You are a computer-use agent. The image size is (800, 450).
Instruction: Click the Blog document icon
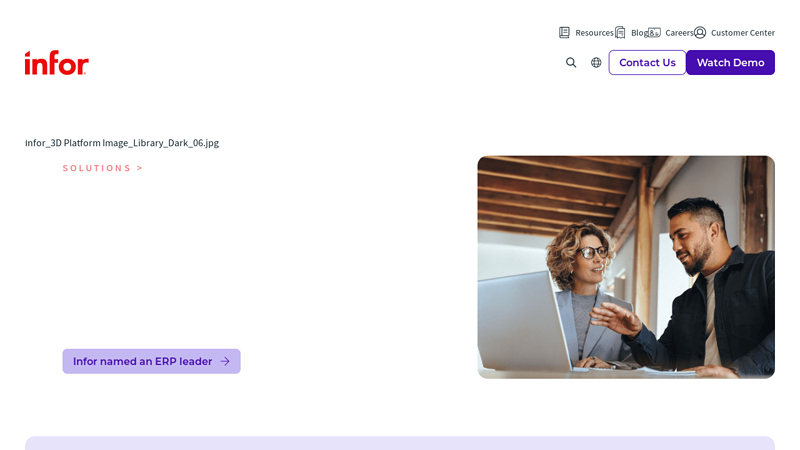(x=620, y=33)
